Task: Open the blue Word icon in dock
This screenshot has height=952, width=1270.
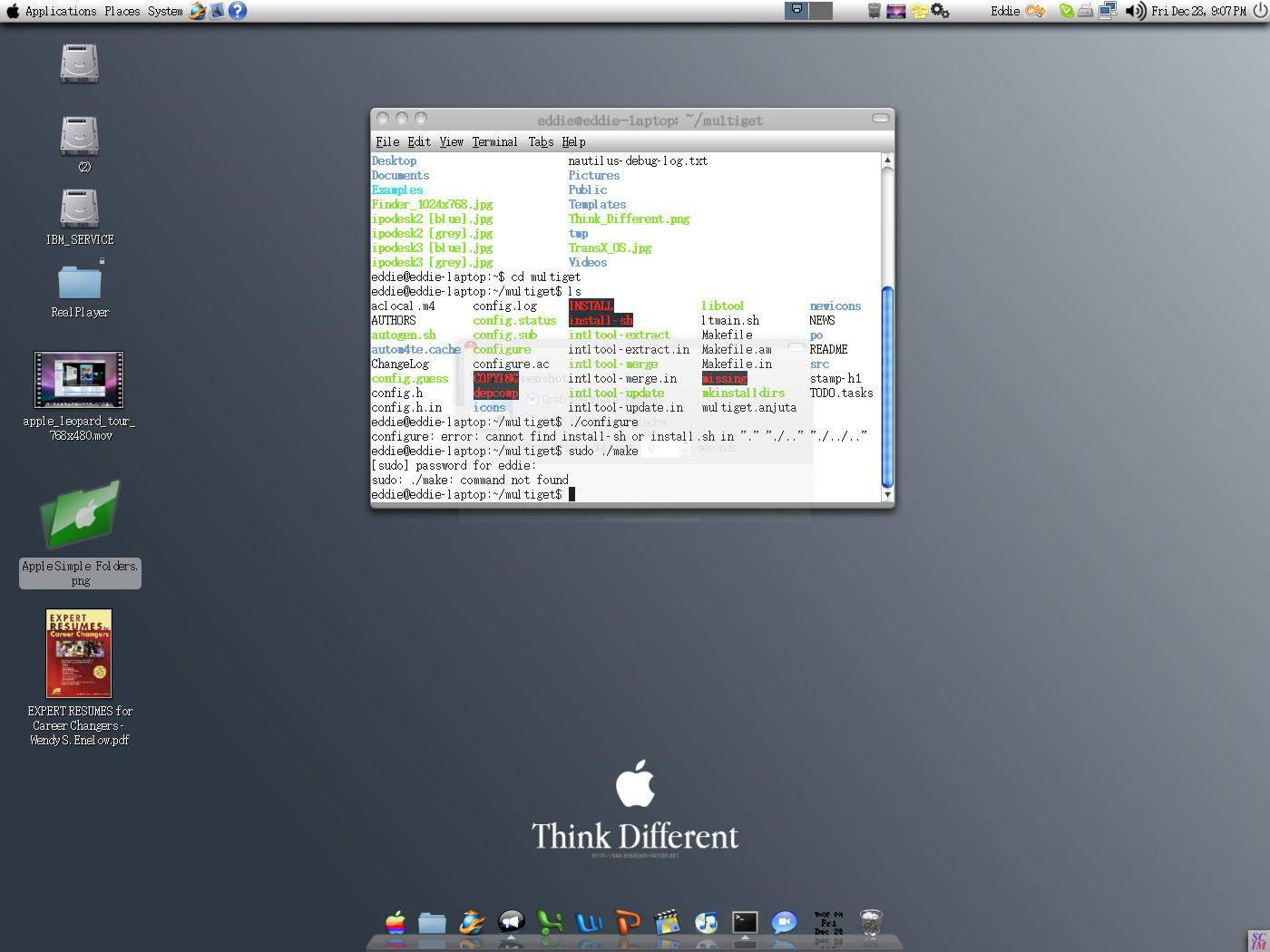Action: 590,923
